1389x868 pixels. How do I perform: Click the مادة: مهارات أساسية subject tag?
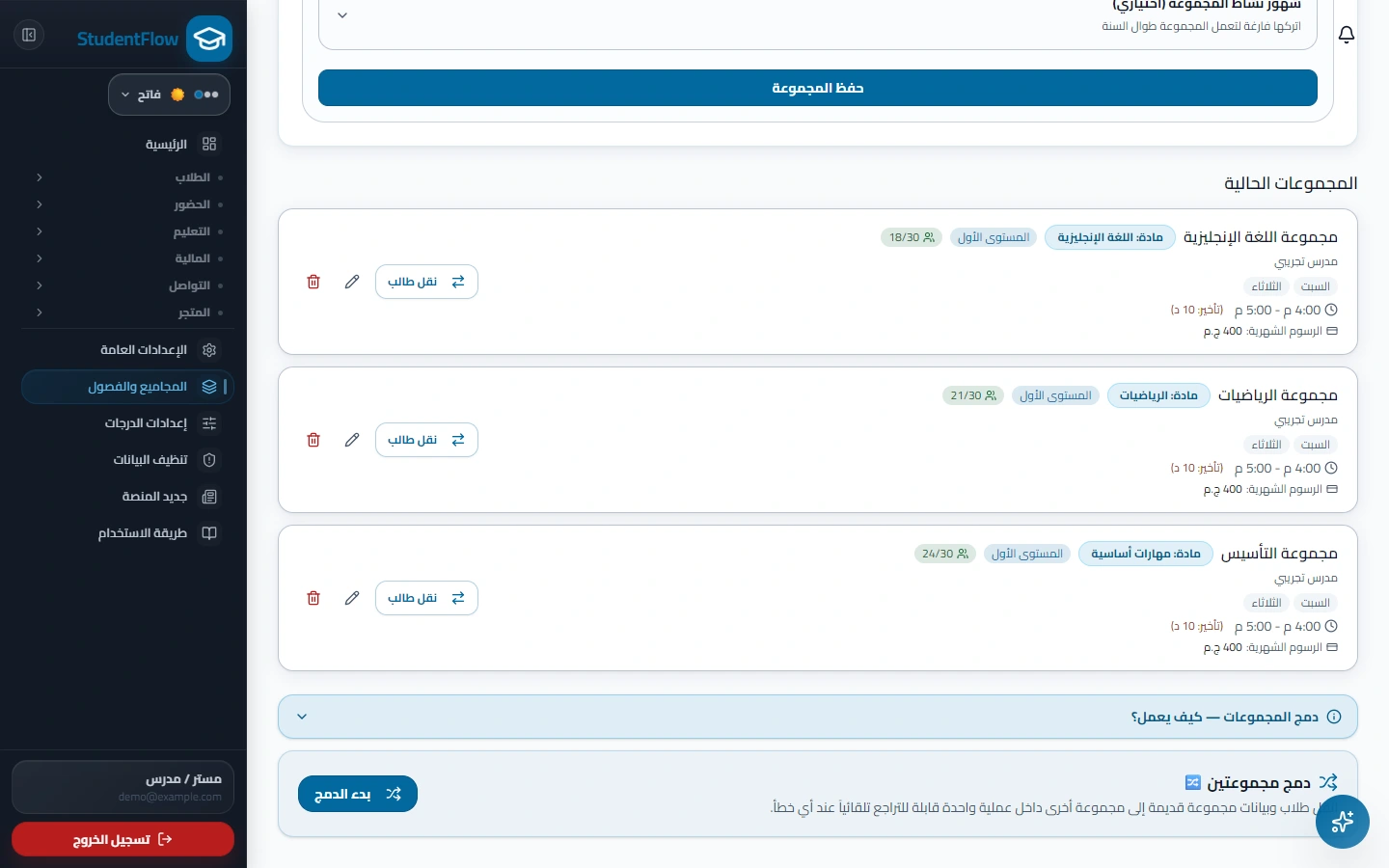coord(1146,554)
